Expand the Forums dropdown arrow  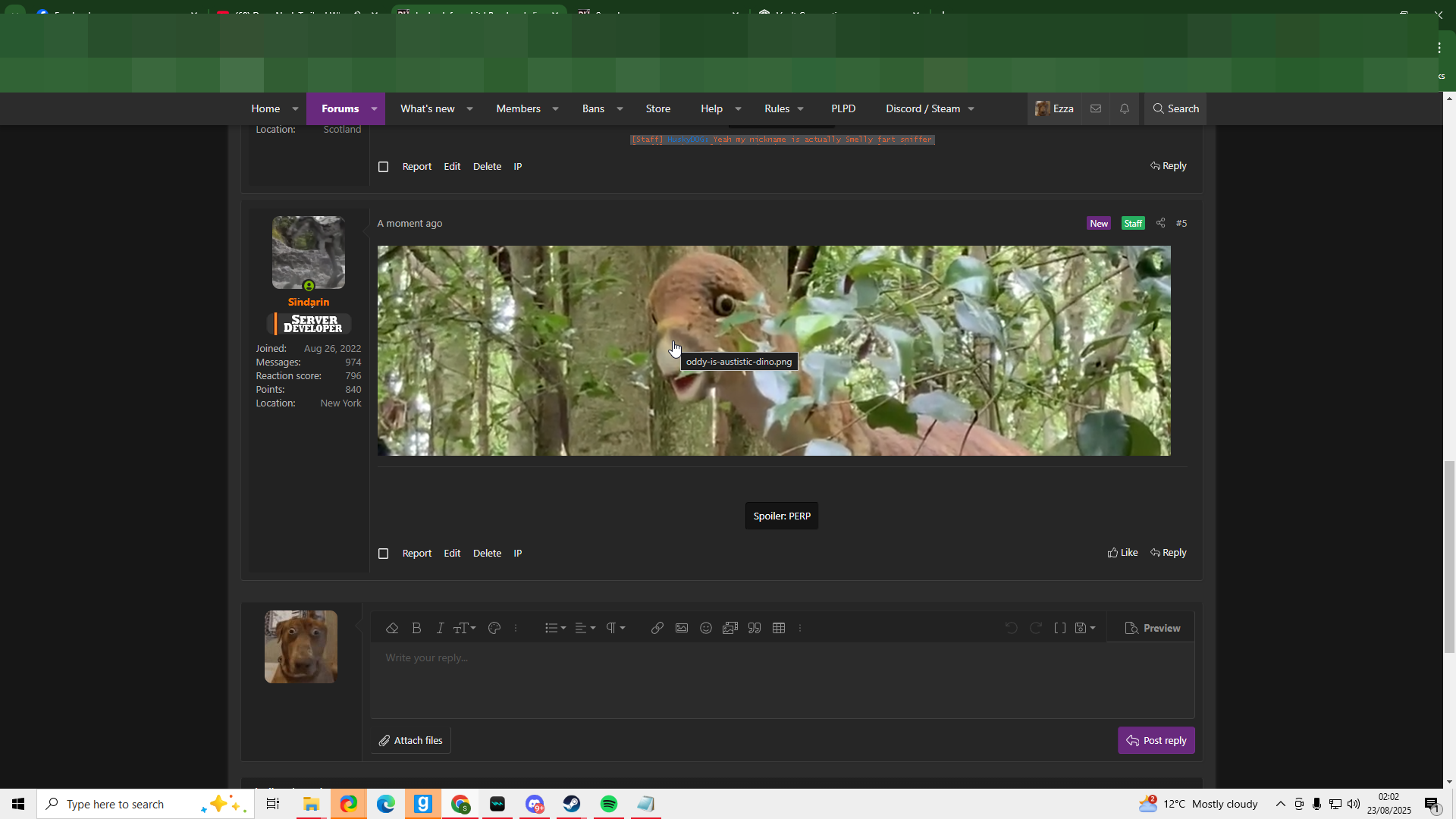[x=374, y=109]
